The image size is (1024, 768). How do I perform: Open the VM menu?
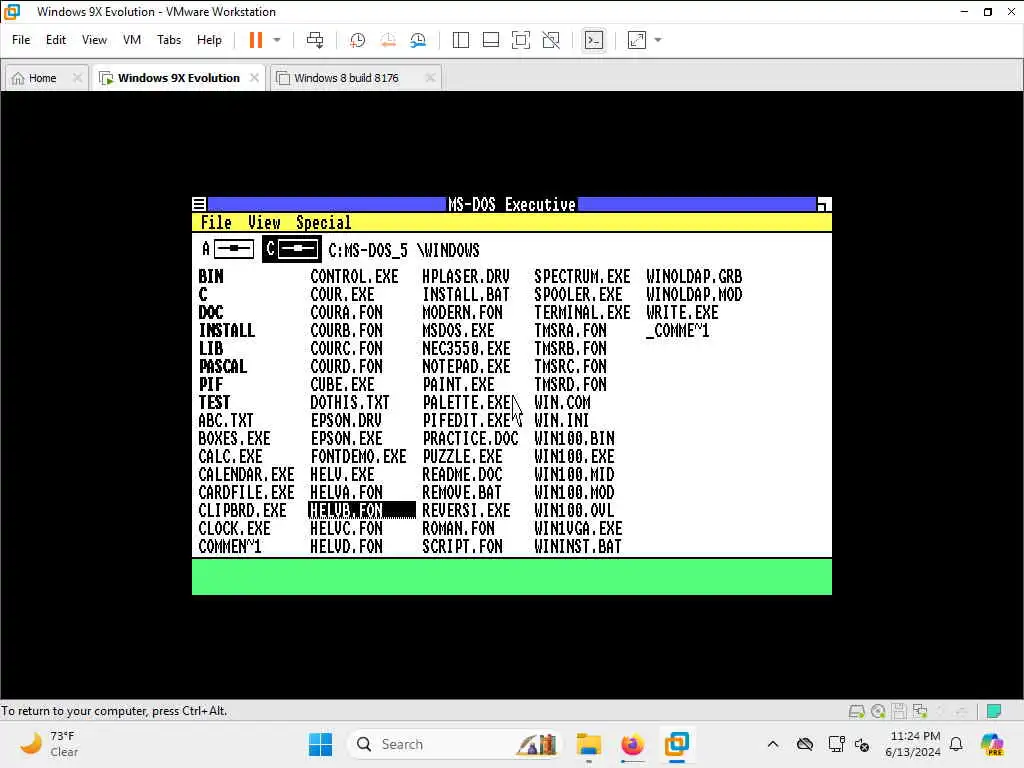[132, 40]
